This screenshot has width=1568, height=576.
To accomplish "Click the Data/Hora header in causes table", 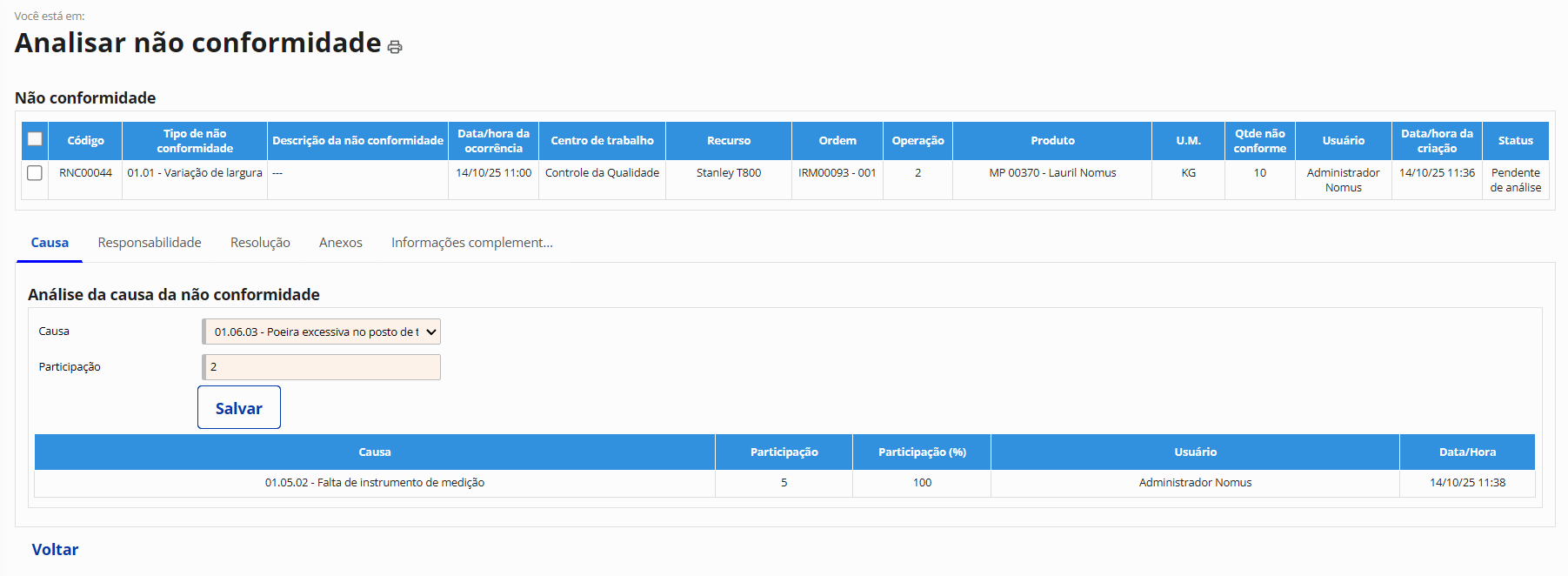I will (x=1467, y=452).
